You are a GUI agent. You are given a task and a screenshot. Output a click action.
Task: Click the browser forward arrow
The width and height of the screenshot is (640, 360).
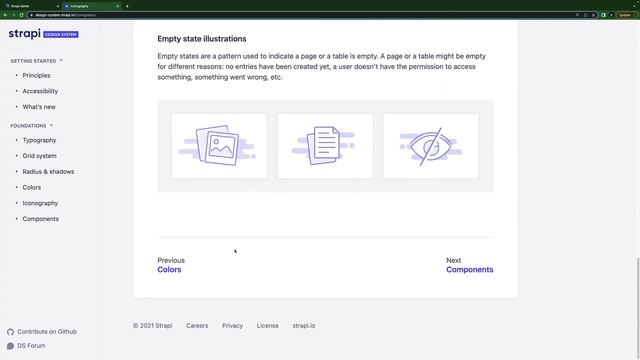pos(13,15)
